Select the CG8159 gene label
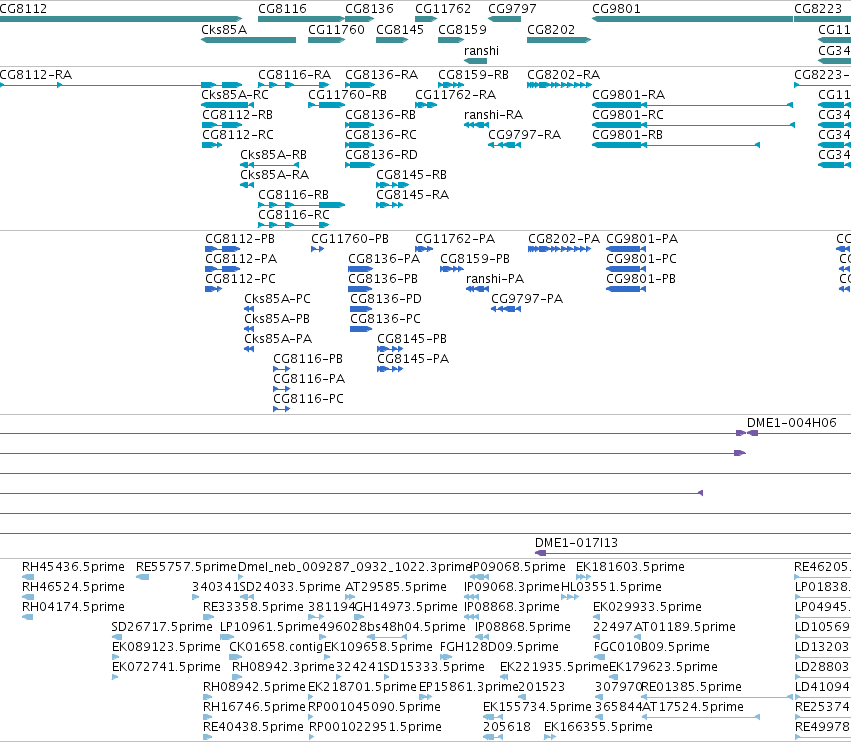This screenshot has width=851, height=742. tap(462, 29)
